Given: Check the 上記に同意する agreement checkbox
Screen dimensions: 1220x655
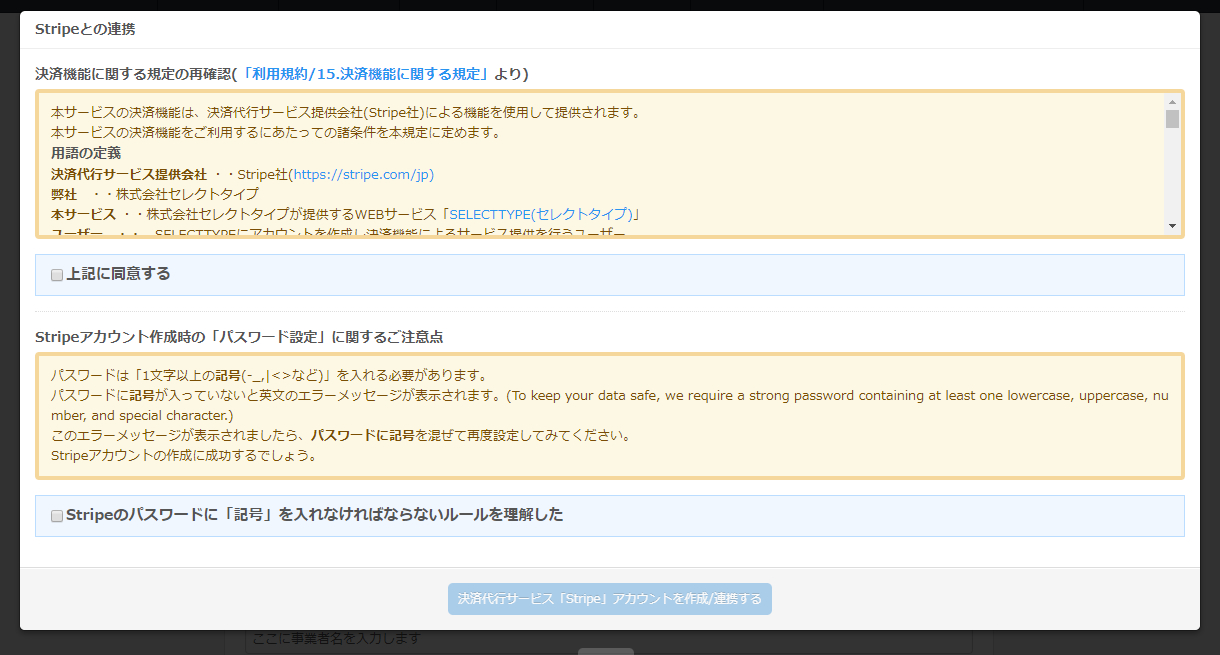Looking at the screenshot, I should click(57, 275).
